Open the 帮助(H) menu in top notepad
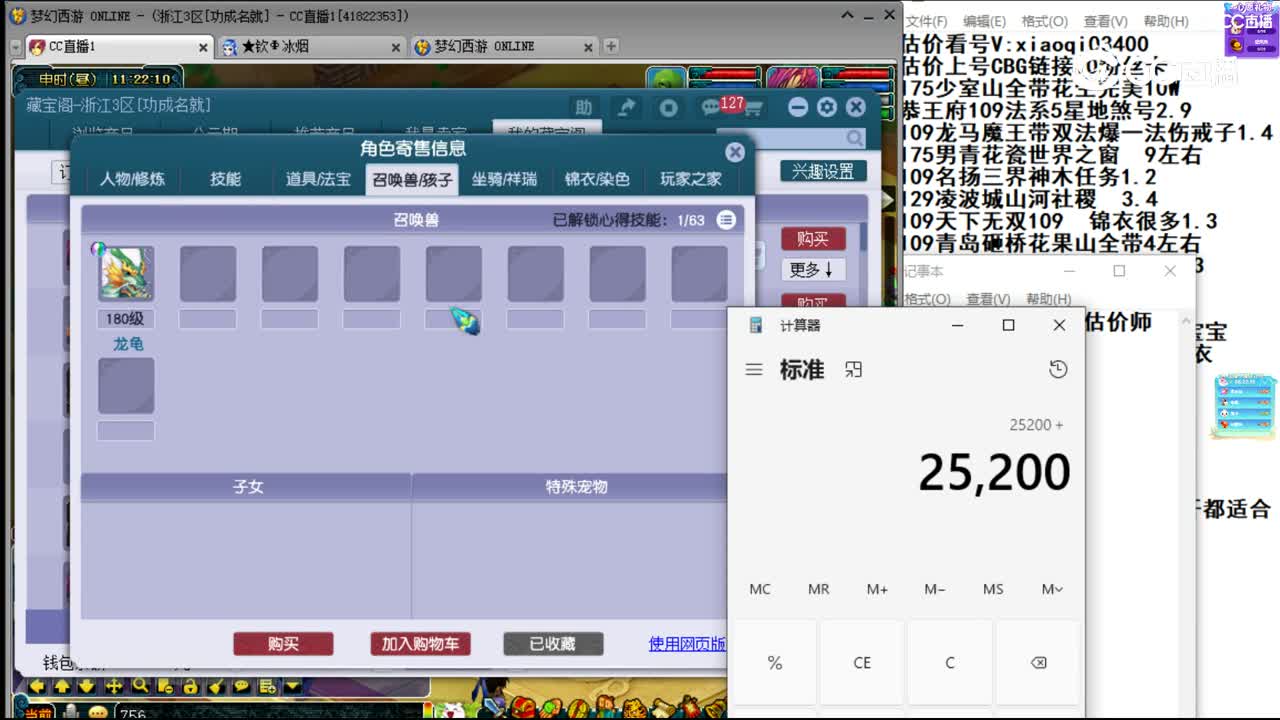The width and height of the screenshot is (1280, 720). (1165, 21)
